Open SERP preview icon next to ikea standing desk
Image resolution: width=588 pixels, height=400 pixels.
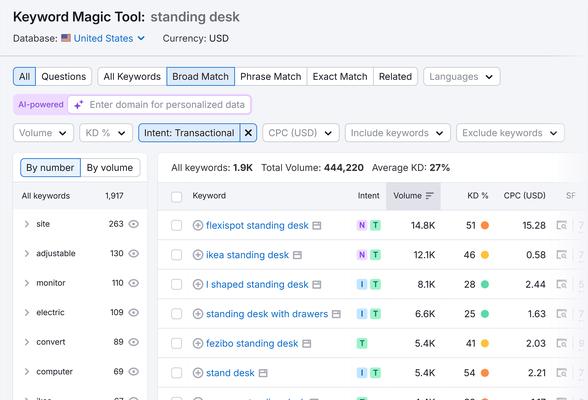click(297, 255)
